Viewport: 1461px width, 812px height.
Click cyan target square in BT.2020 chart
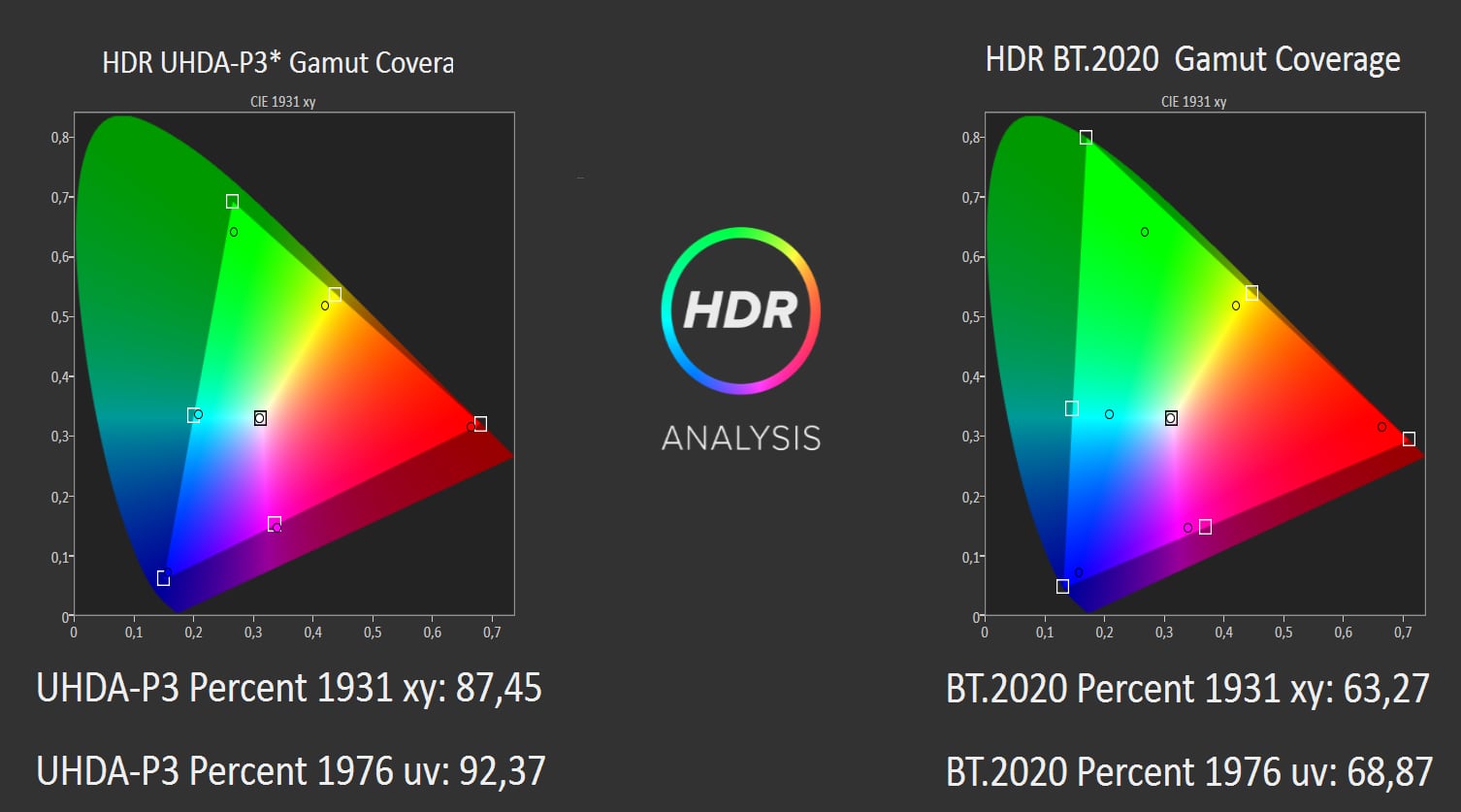[x=1071, y=408]
